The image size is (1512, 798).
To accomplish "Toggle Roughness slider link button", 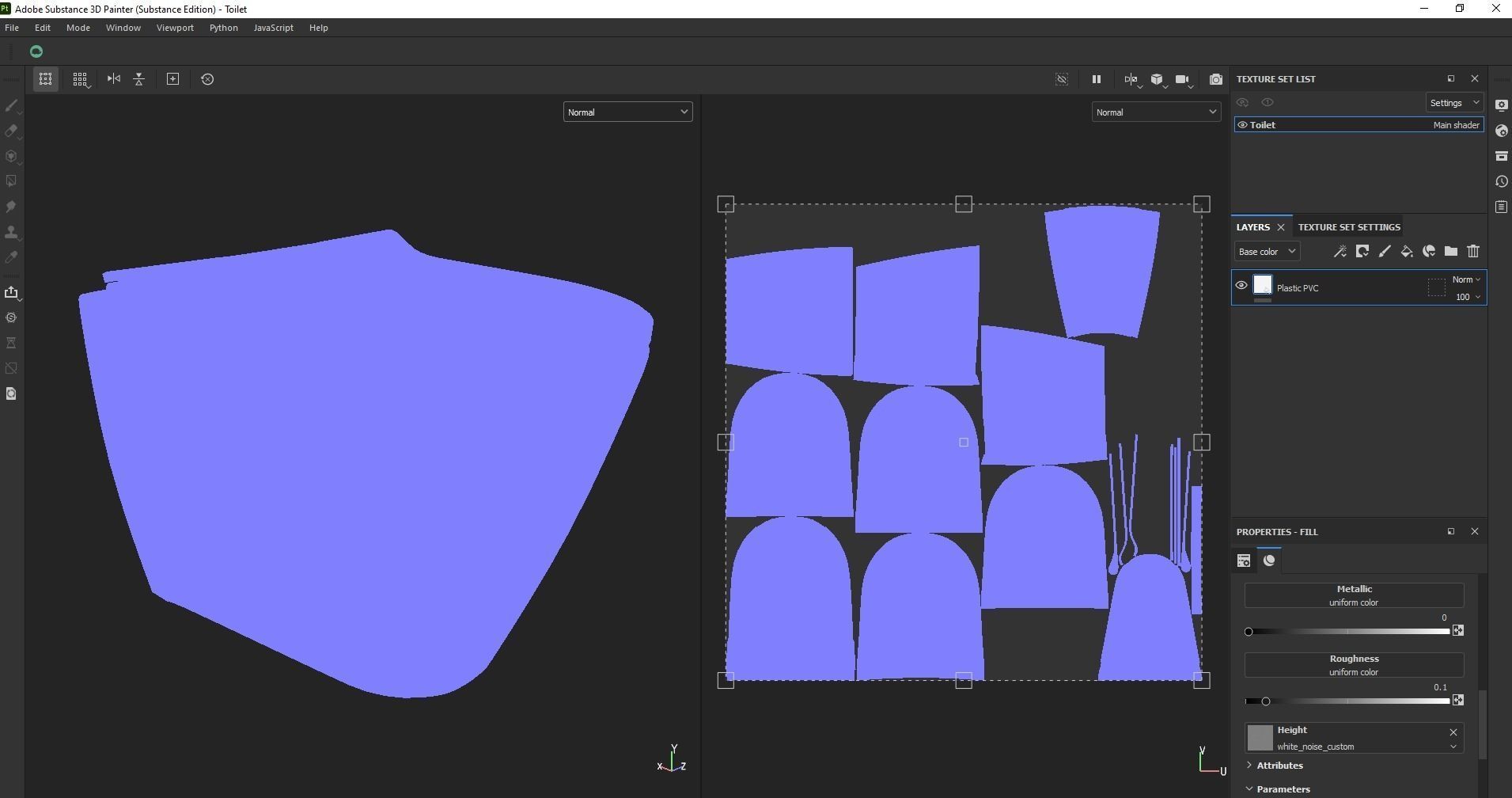I will [x=1457, y=700].
